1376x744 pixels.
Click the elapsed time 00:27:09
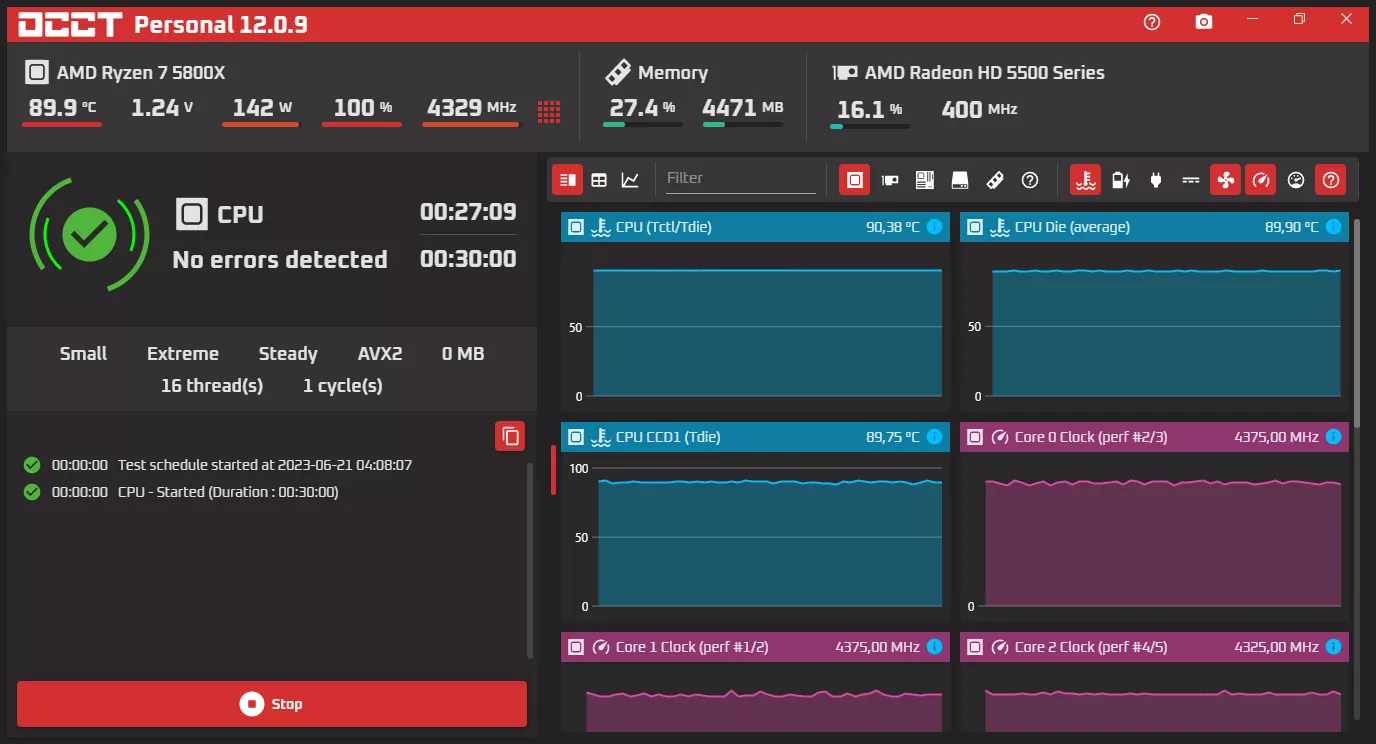coord(468,212)
